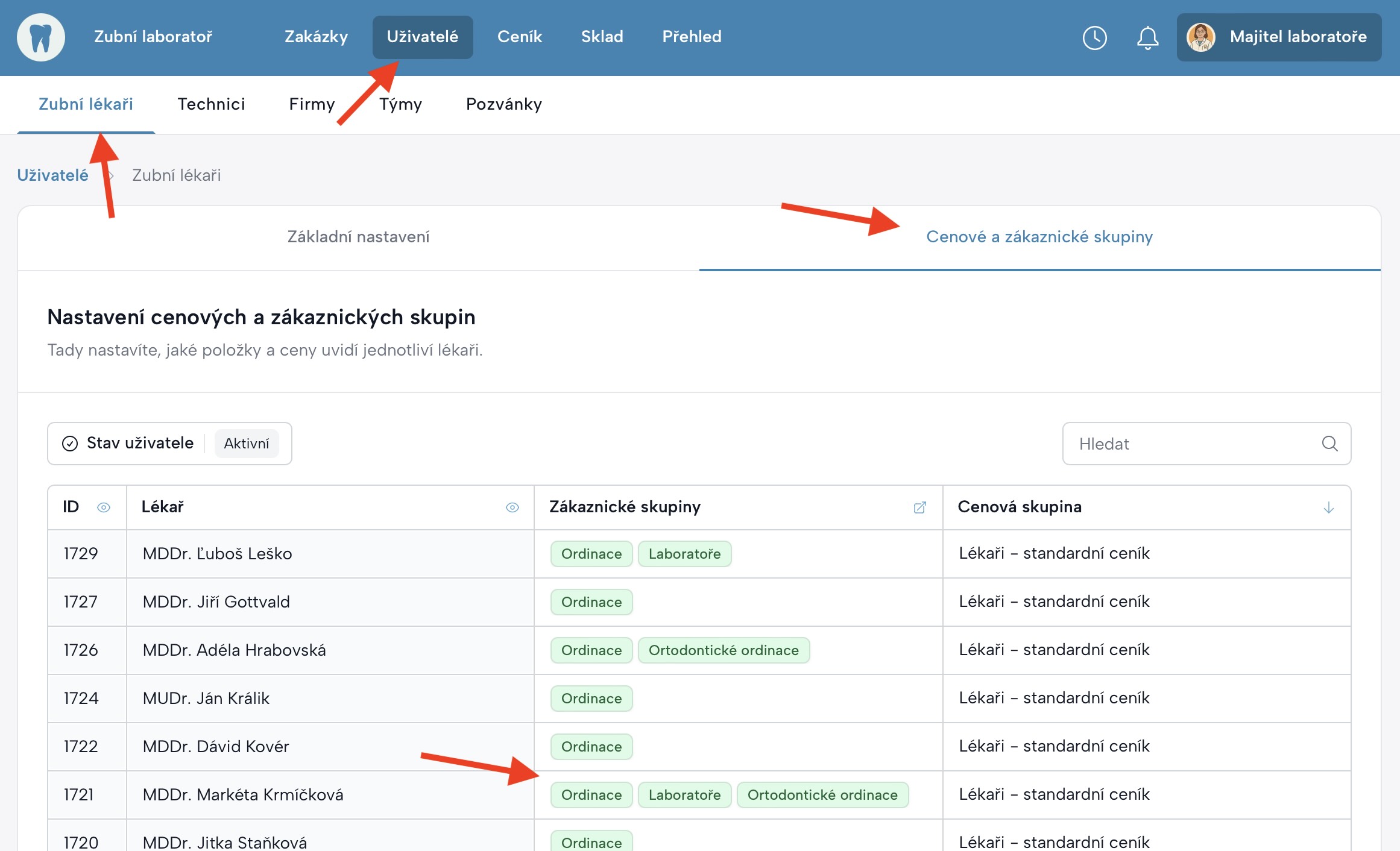Image resolution: width=1400 pixels, height=851 pixels.
Task: Click breadcrumb chevron separator
Action: (112, 175)
